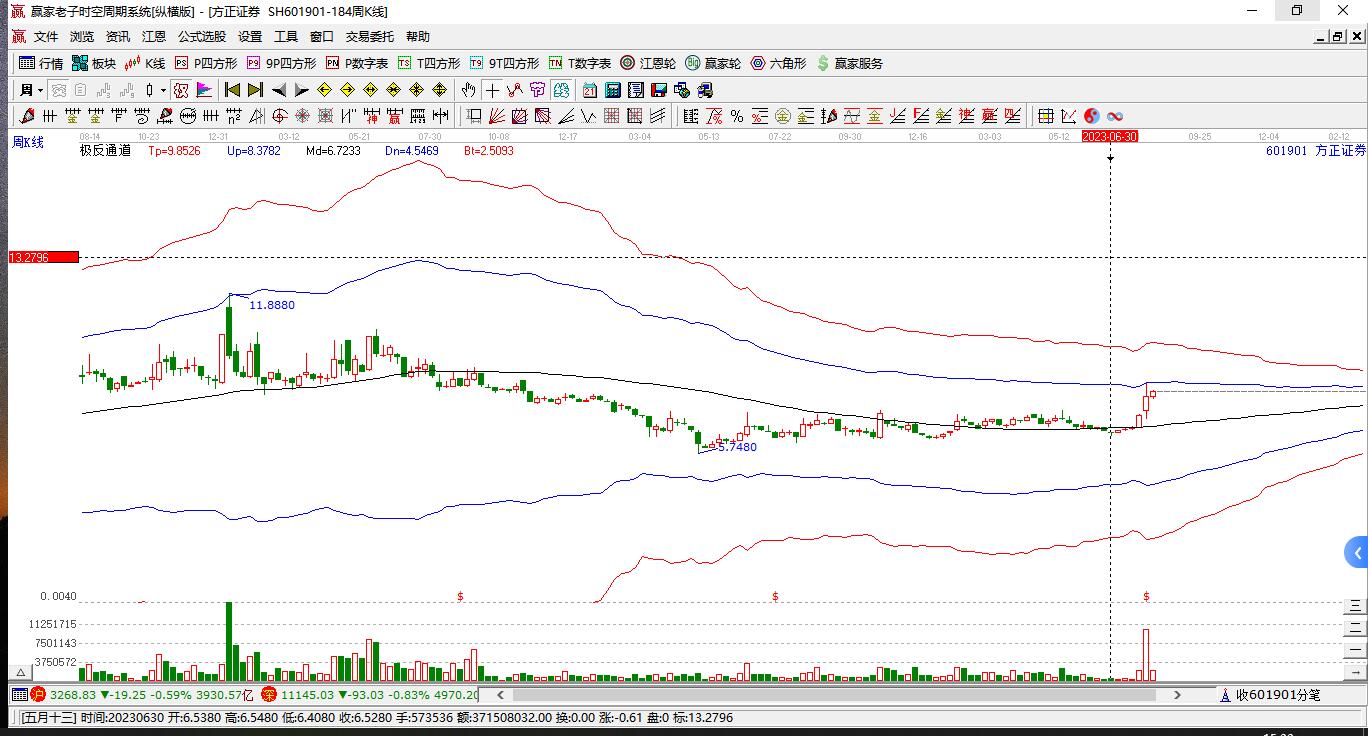1368x736 pixels.
Task: Click the red-blue yin-yang icon
Action: (x=1092, y=116)
